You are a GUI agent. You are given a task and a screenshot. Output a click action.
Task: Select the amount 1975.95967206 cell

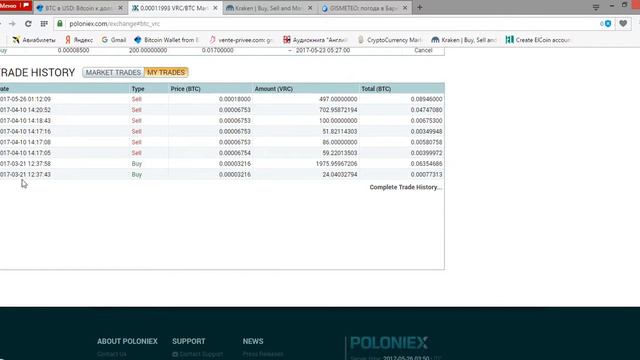point(336,164)
